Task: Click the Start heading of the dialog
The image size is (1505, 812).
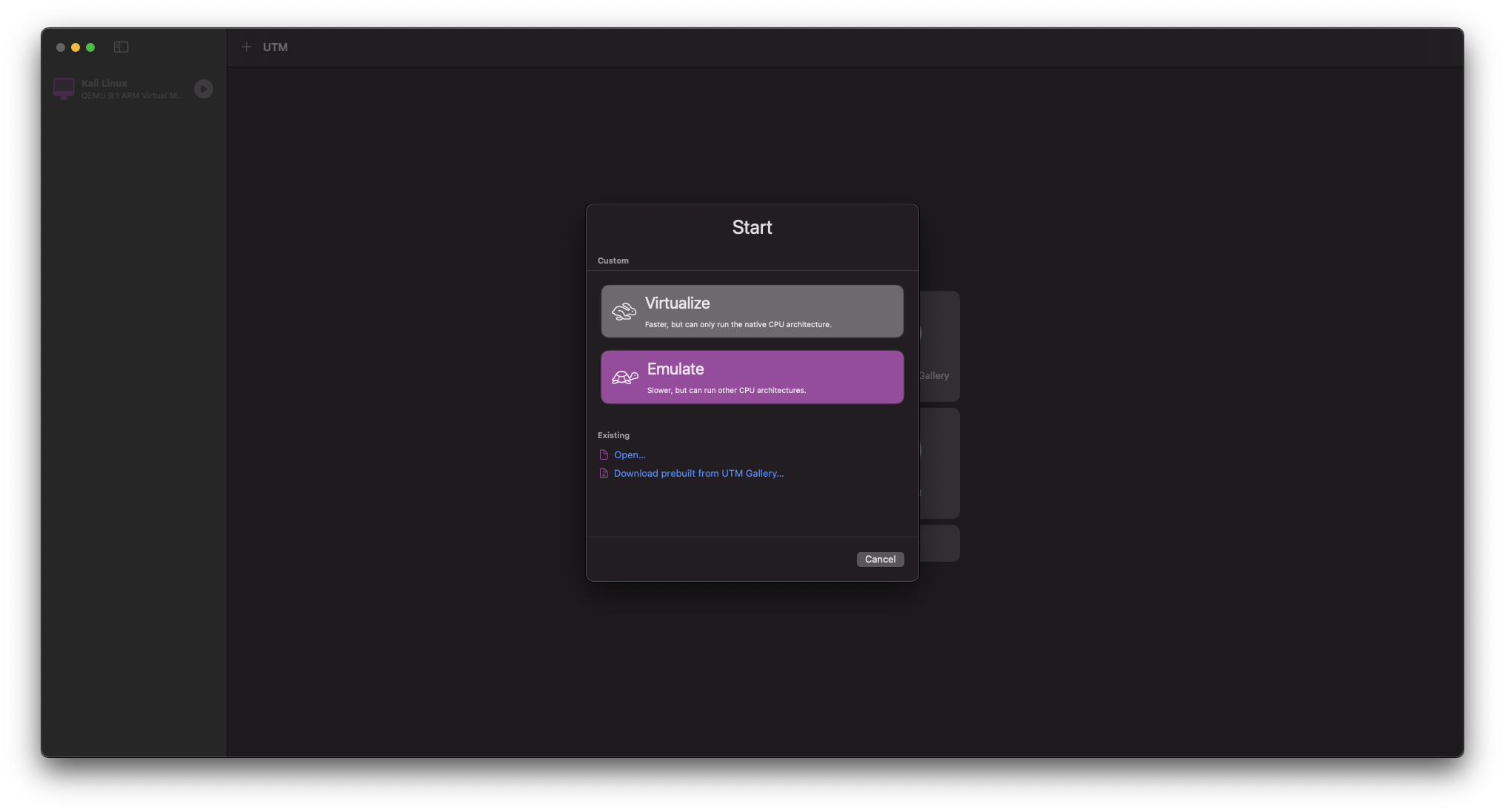Action: [x=752, y=227]
